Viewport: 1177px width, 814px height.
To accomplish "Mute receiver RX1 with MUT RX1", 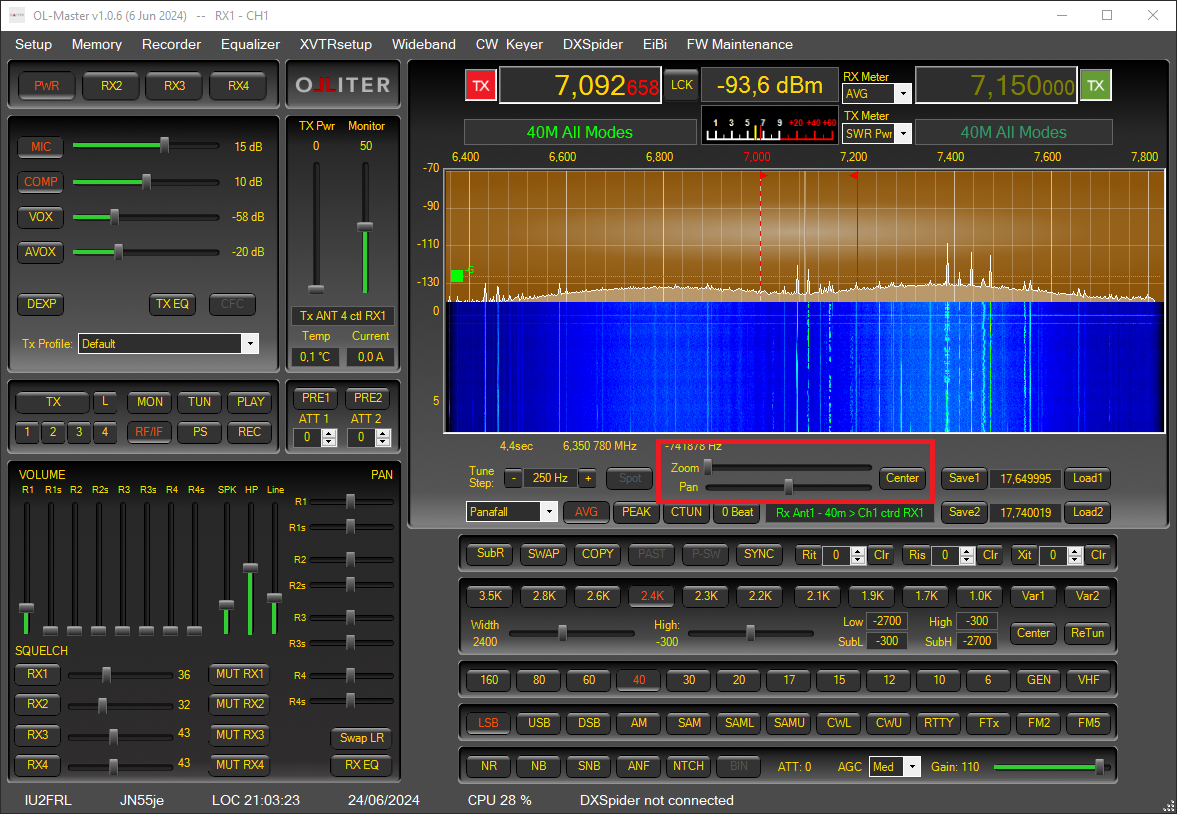I will tap(239, 674).
